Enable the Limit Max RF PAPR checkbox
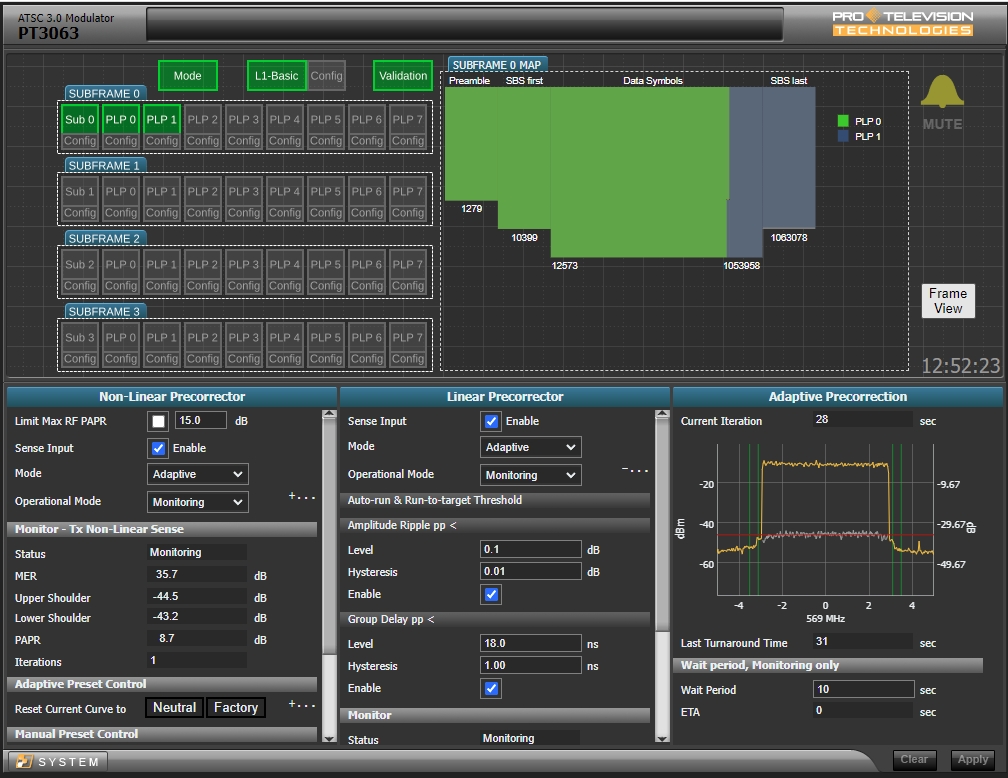The height and width of the screenshot is (778, 1008). tap(158, 421)
